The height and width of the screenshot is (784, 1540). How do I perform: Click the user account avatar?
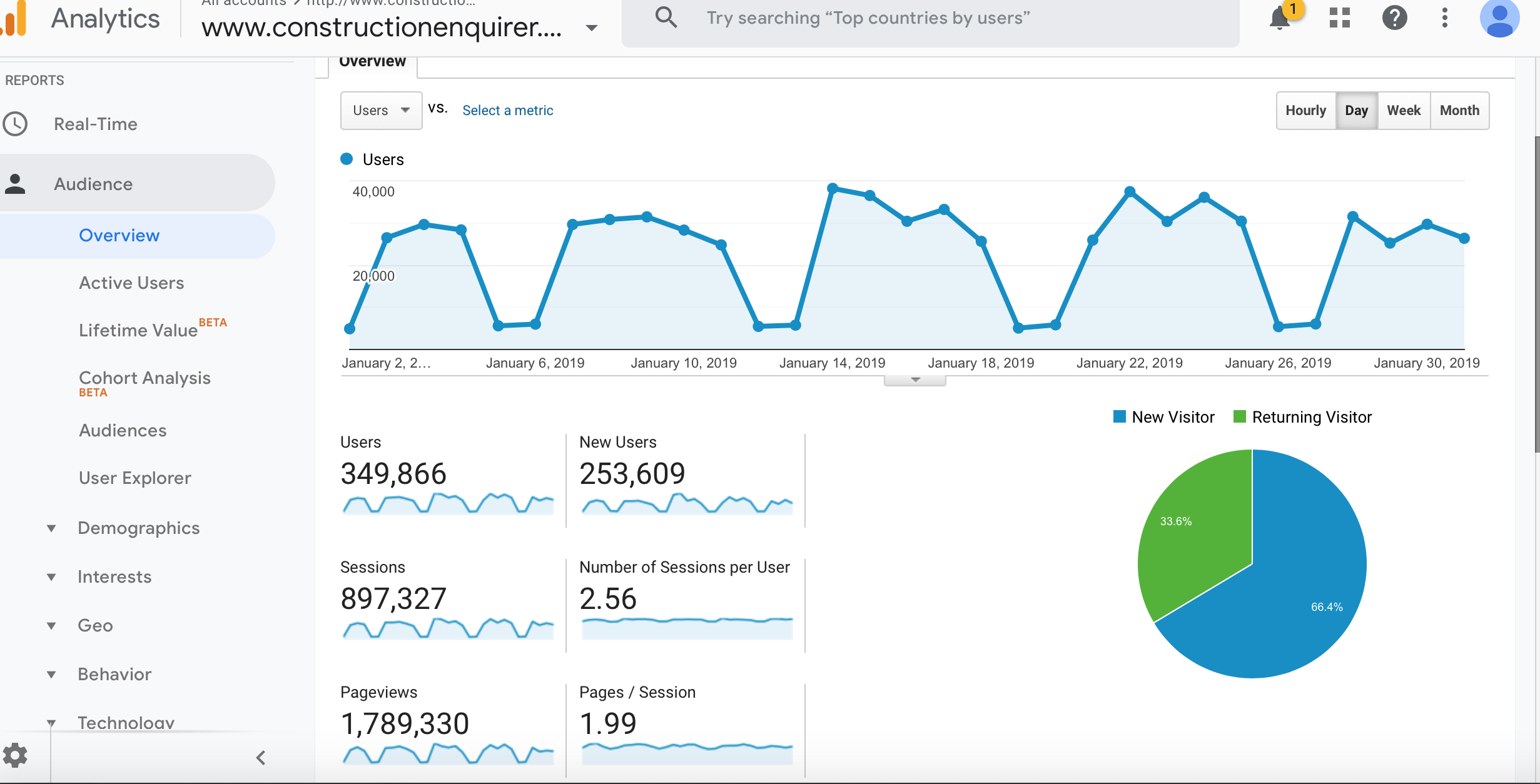pos(1500,18)
